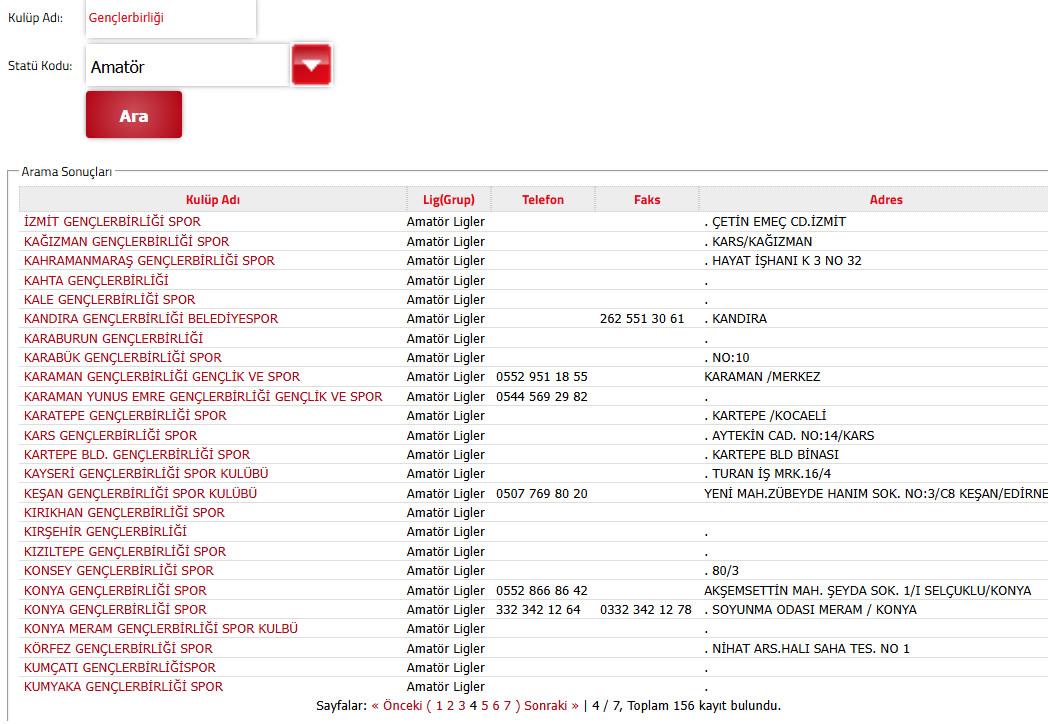Open KONYA MERAM GENÇLERBİRLİĞİ SPOR KULBÜ link
The image size is (1048, 724).
161,629
